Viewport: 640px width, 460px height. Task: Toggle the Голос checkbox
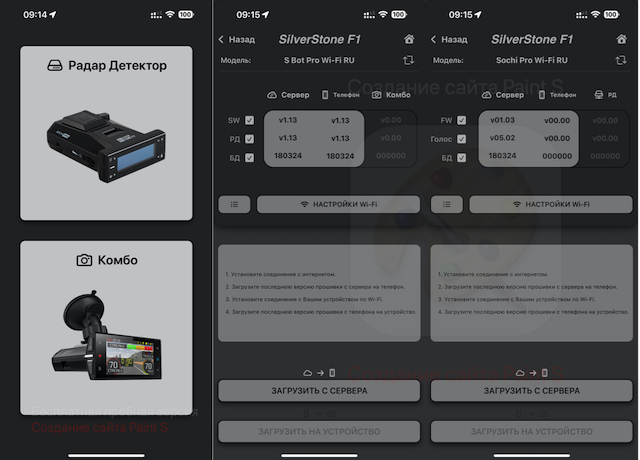pyautogui.click(x=462, y=139)
